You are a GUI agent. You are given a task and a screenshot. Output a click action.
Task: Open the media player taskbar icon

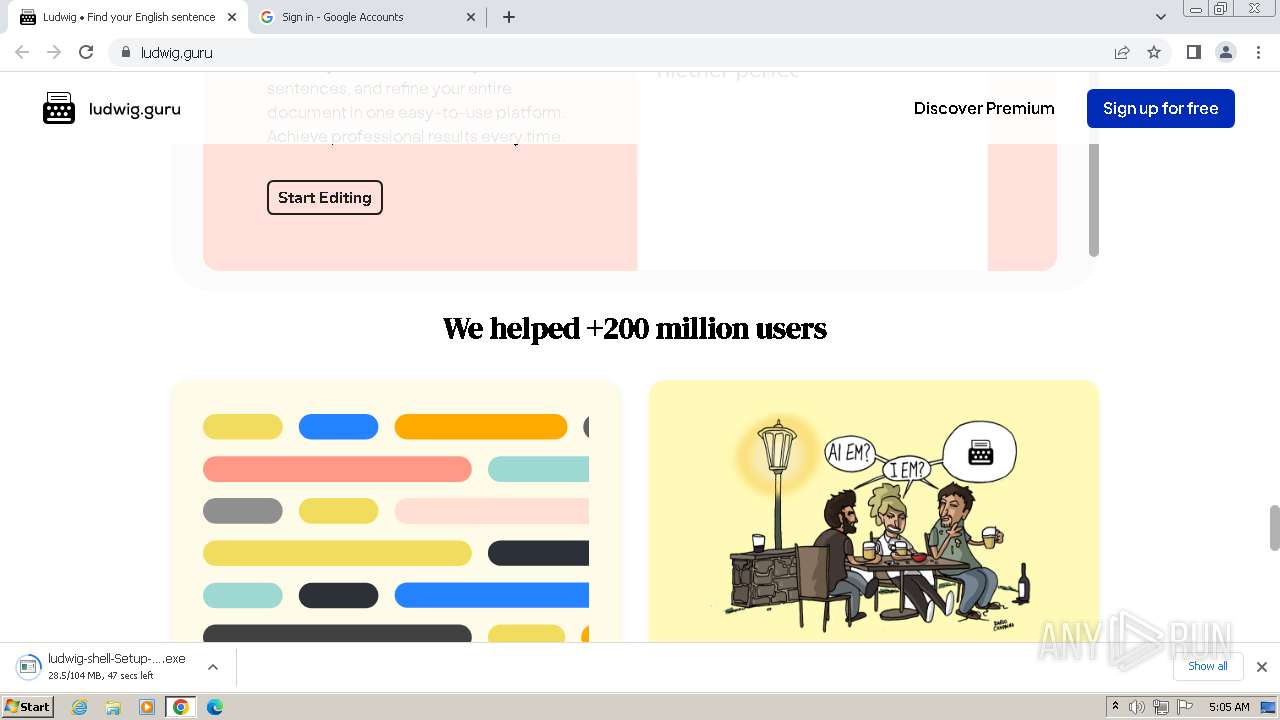(147, 707)
